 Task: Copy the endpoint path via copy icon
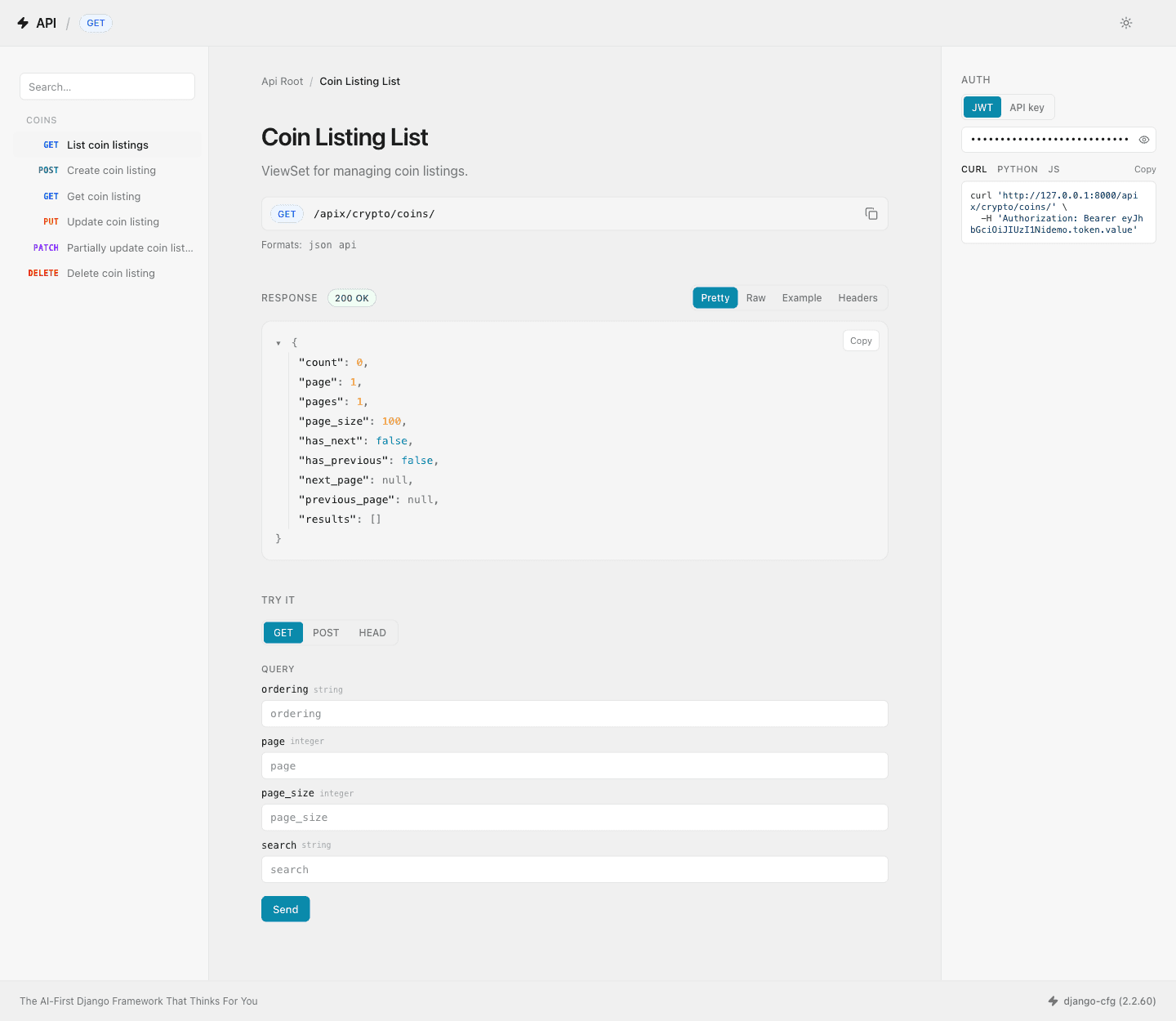point(871,214)
